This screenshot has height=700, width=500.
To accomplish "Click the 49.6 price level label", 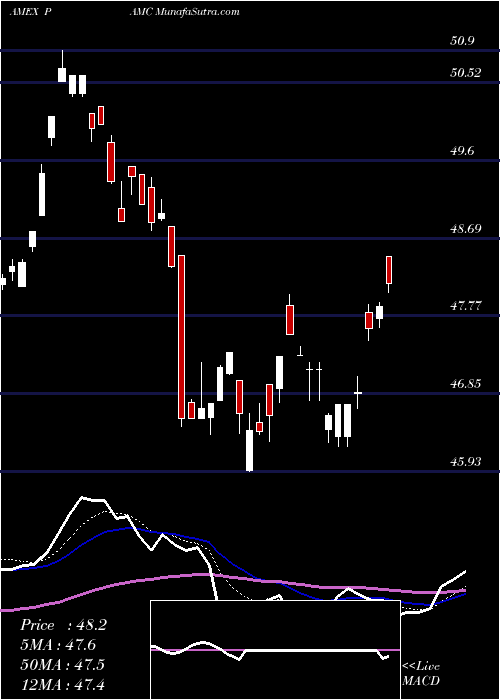I will (x=462, y=151).
